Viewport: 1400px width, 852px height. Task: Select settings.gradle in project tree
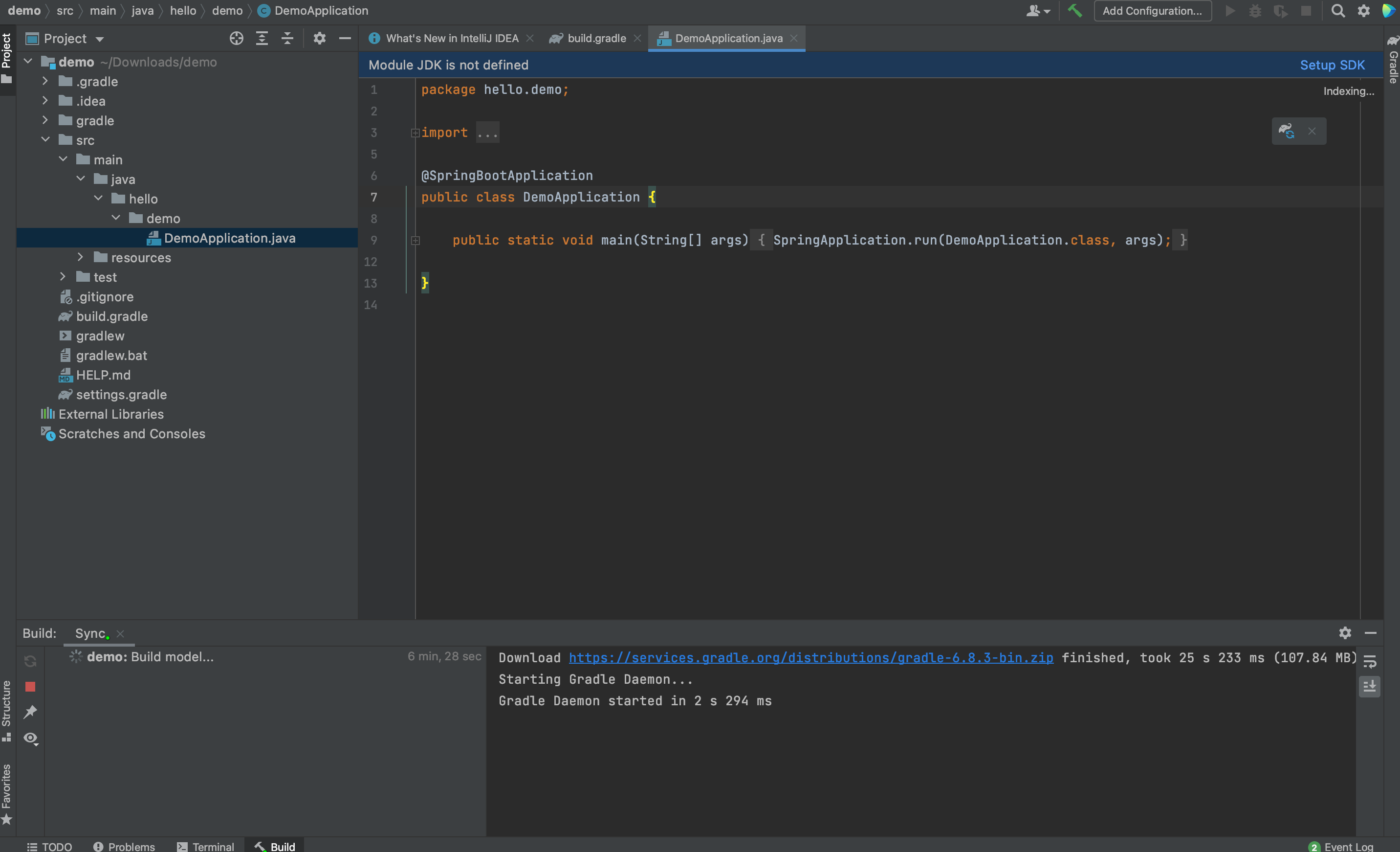point(121,395)
